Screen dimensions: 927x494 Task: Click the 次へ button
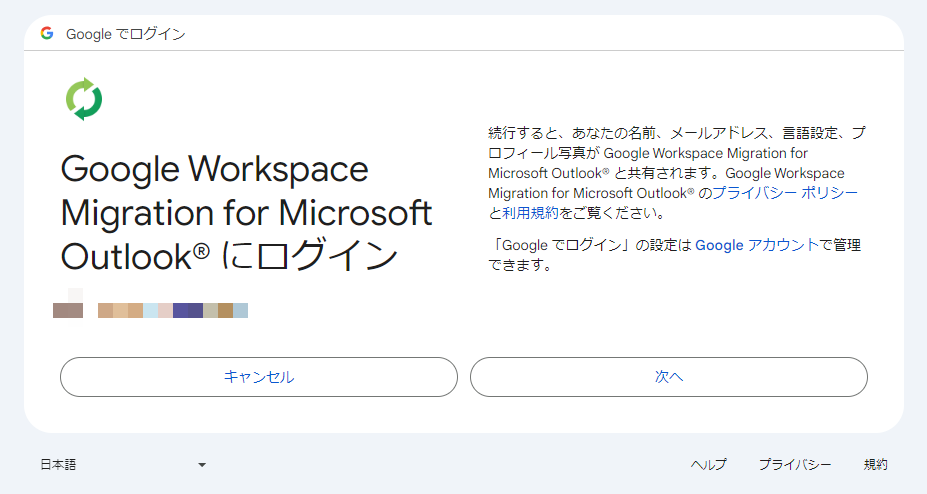(x=669, y=377)
